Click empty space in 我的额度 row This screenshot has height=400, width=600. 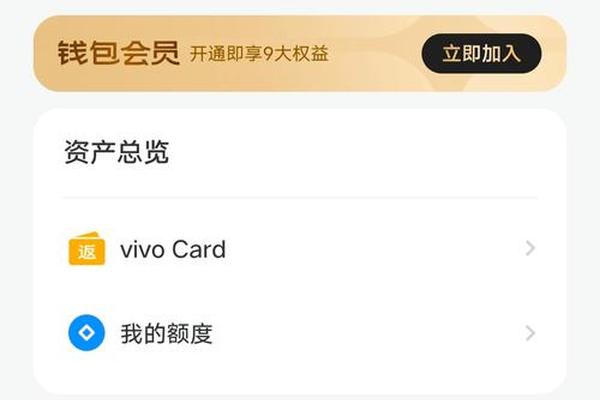(367, 333)
